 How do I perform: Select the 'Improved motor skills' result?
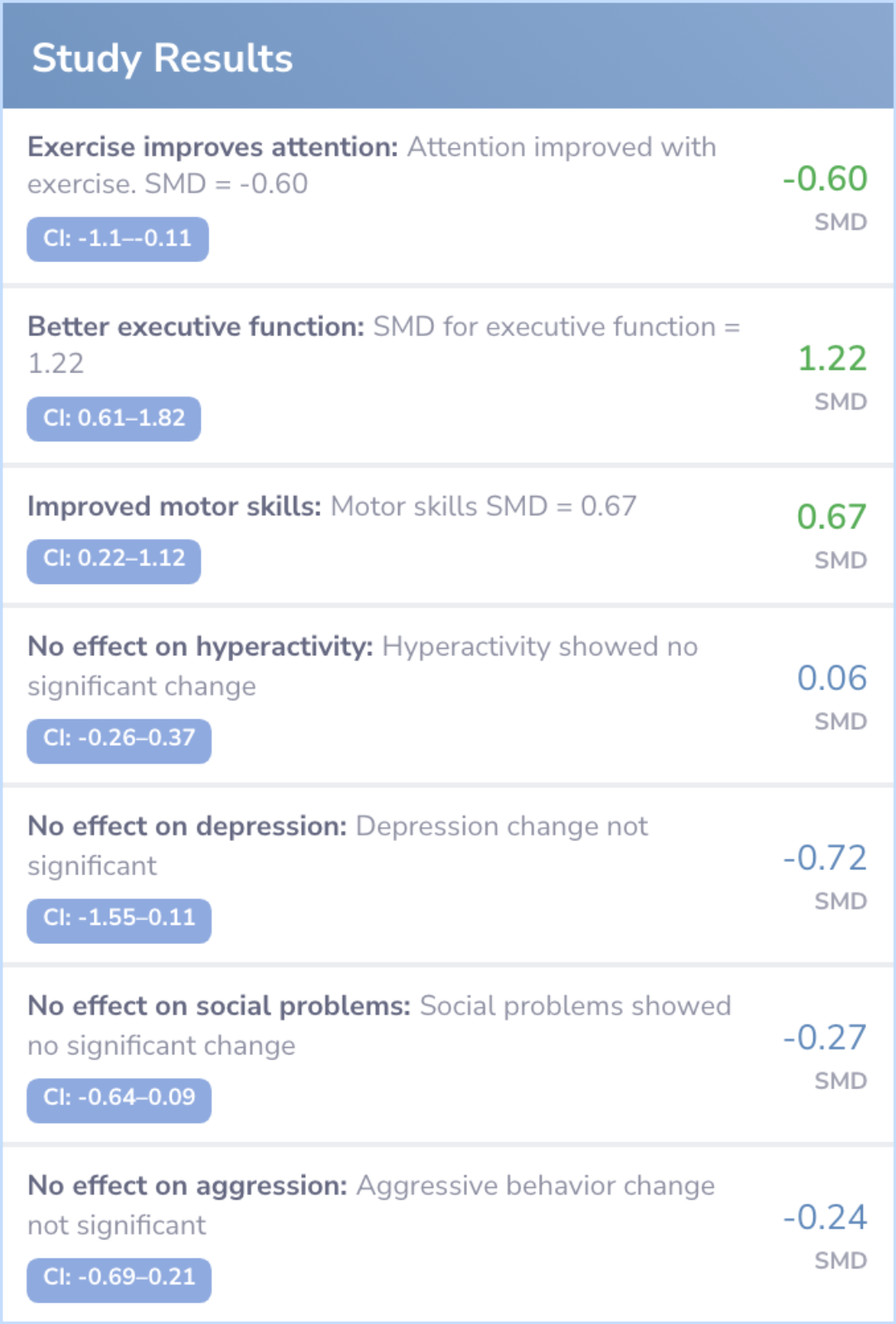[174, 506]
